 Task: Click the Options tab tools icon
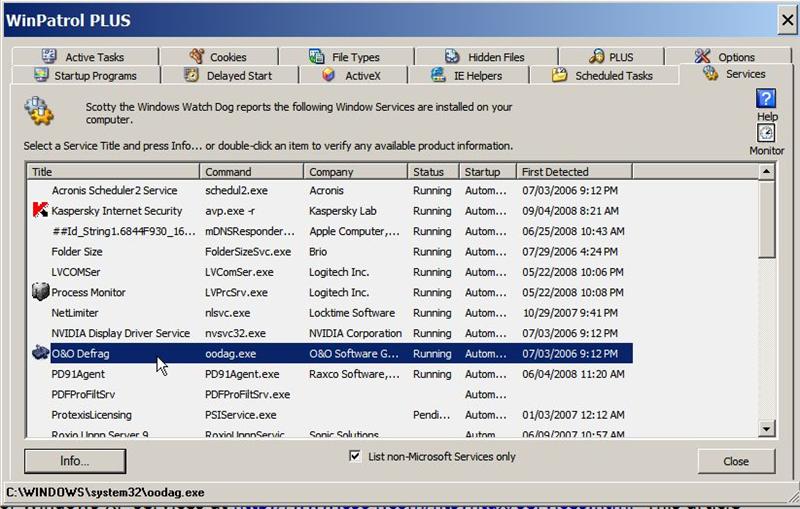pos(703,56)
